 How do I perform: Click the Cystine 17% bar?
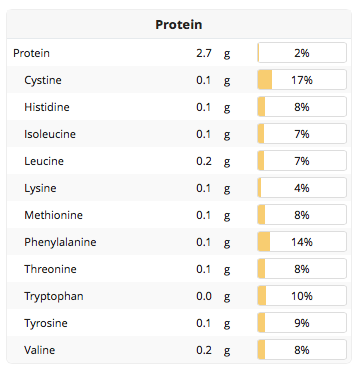pyautogui.click(x=302, y=80)
